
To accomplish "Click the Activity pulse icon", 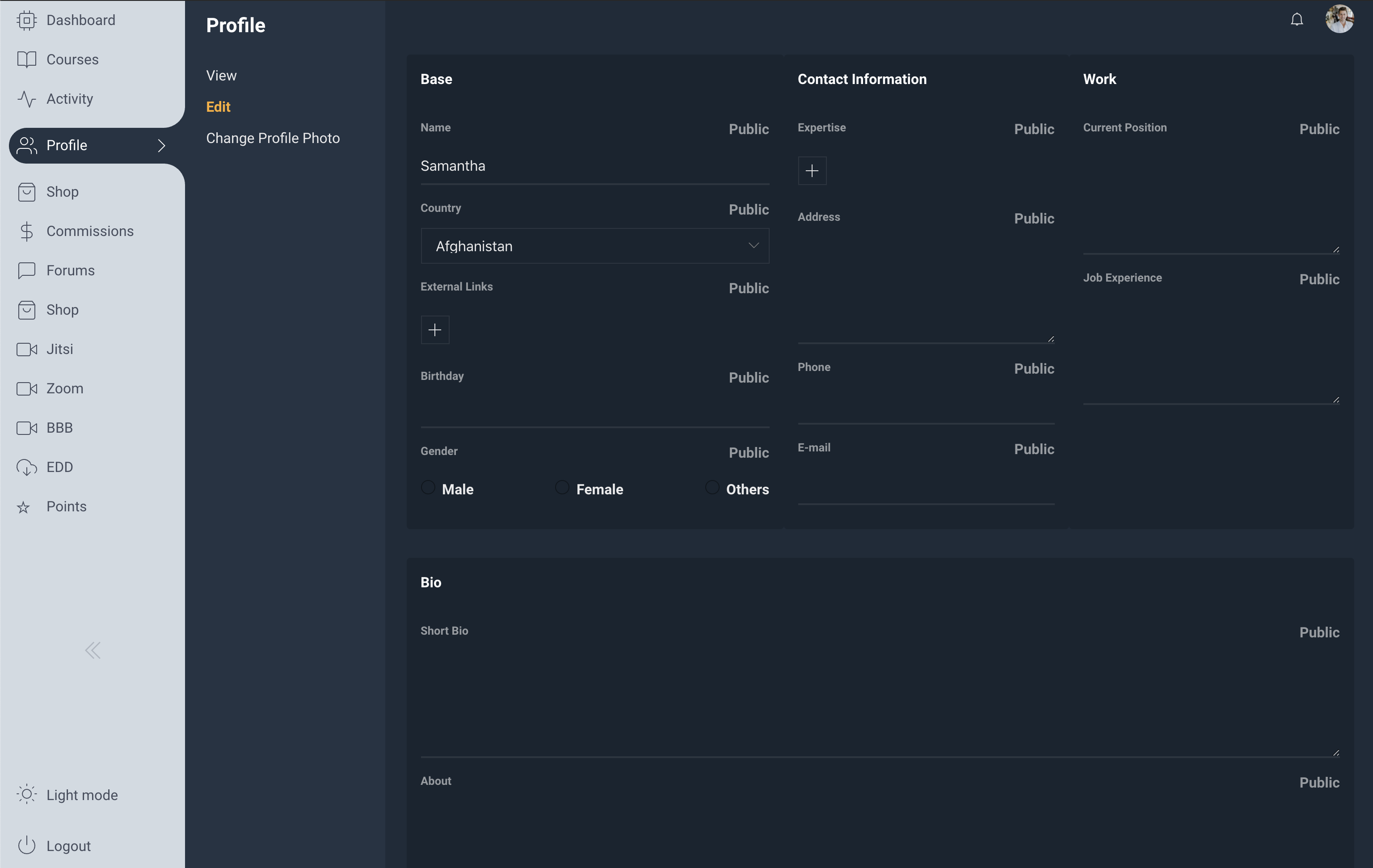I will [x=26, y=99].
